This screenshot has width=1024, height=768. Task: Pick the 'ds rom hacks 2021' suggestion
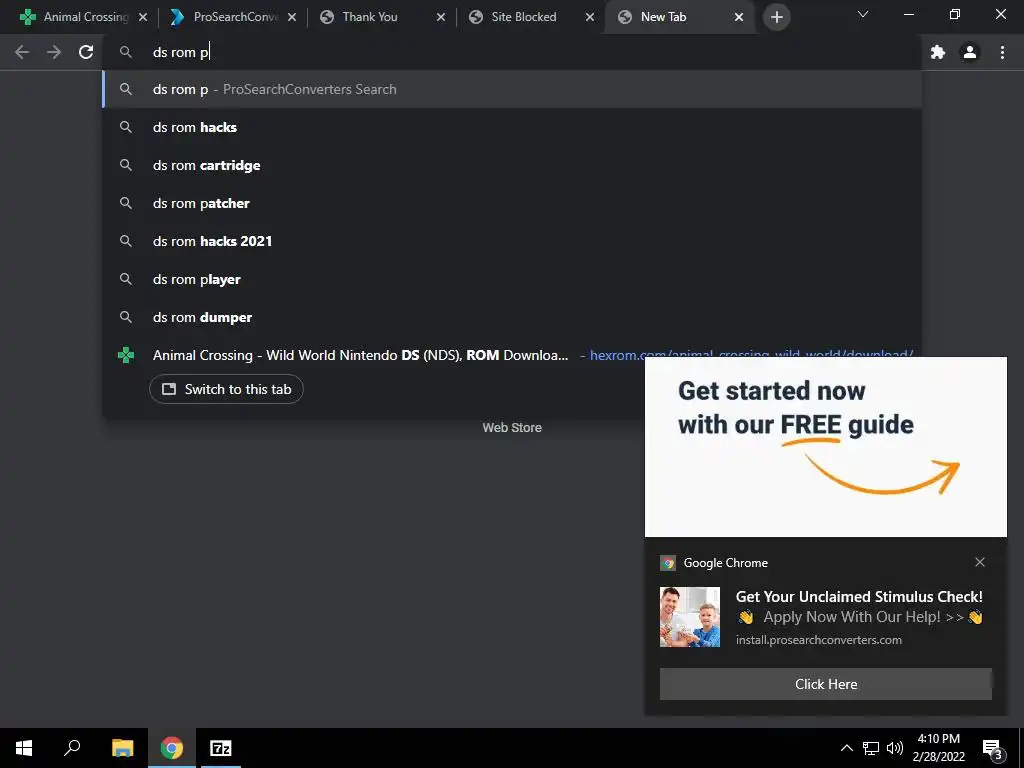point(513,241)
